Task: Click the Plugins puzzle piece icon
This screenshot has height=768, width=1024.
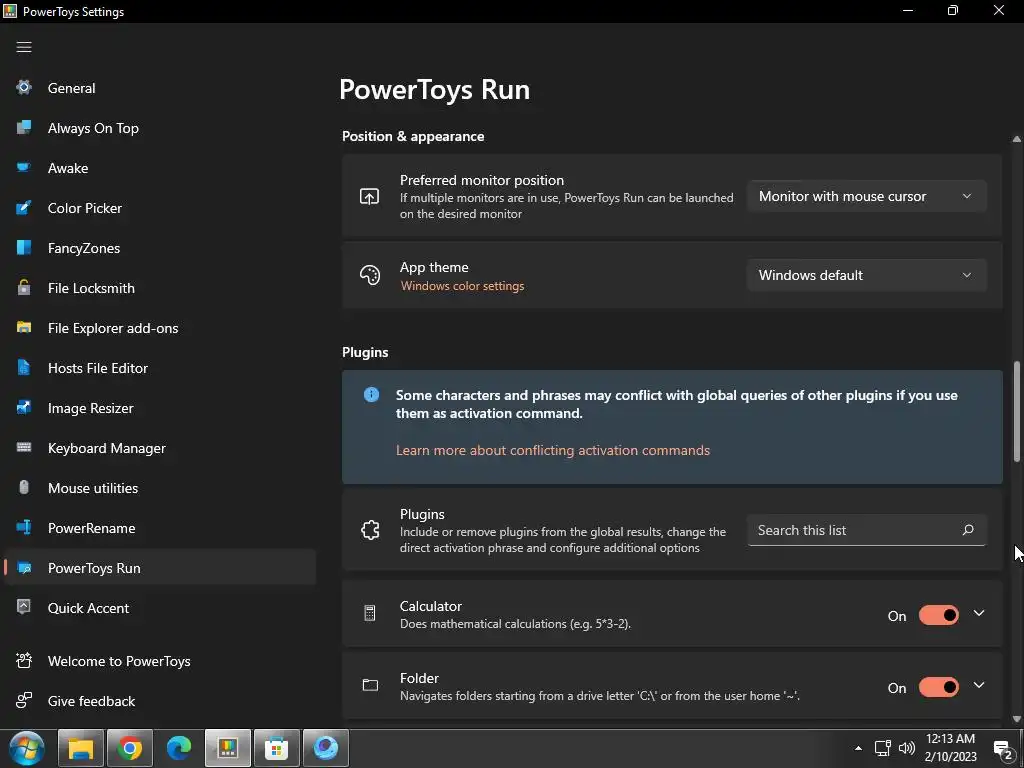Action: (370, 530)
